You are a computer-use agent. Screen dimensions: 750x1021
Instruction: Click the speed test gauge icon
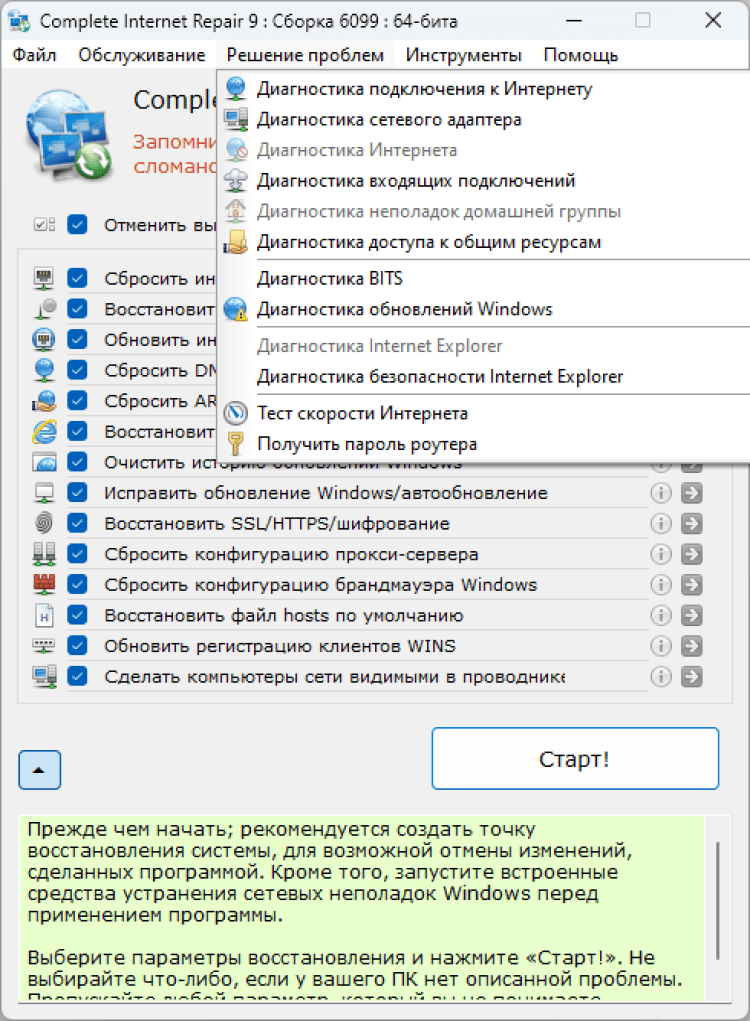pyautogui.click(x=236, y=413)
